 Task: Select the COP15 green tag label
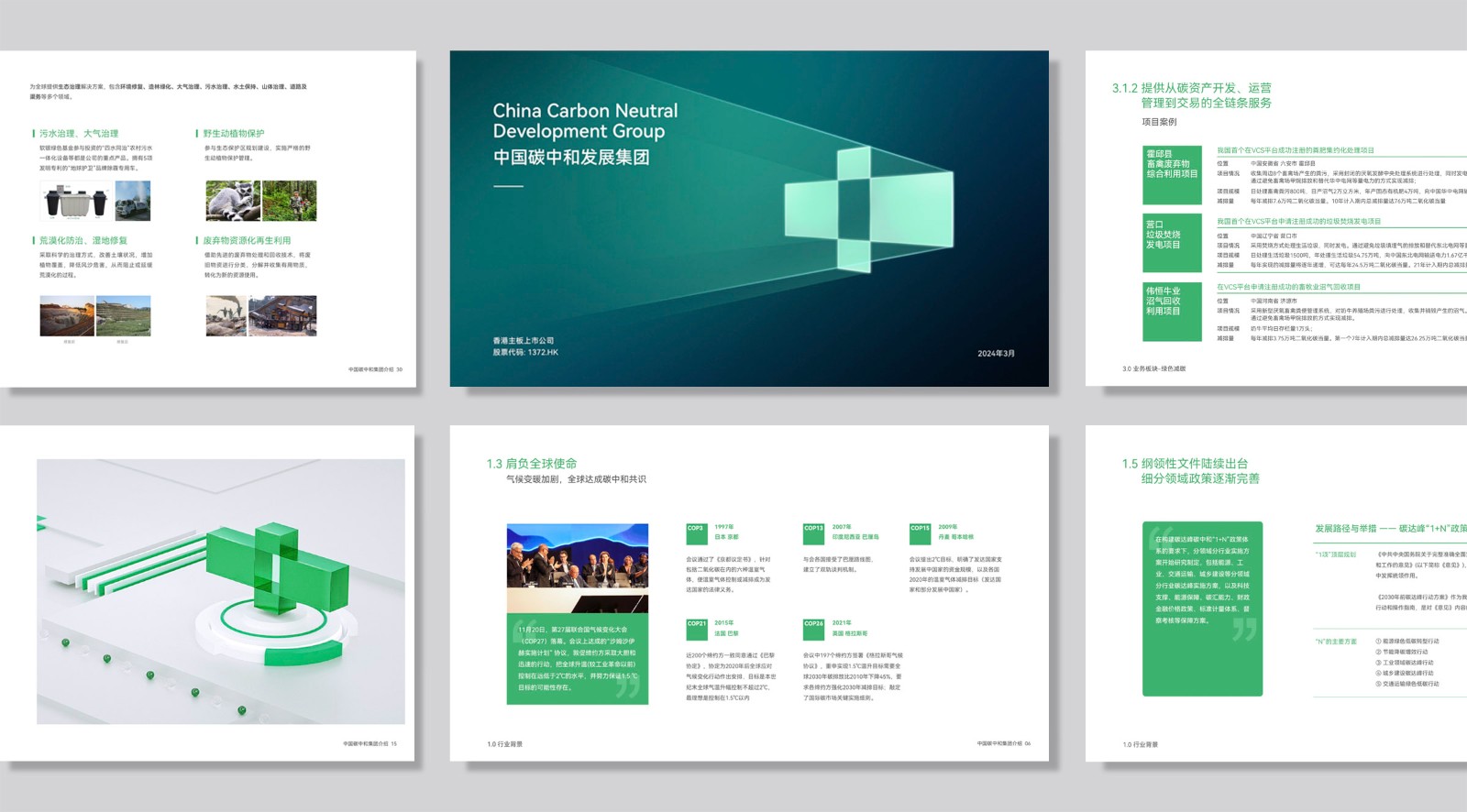click(920, 529)
